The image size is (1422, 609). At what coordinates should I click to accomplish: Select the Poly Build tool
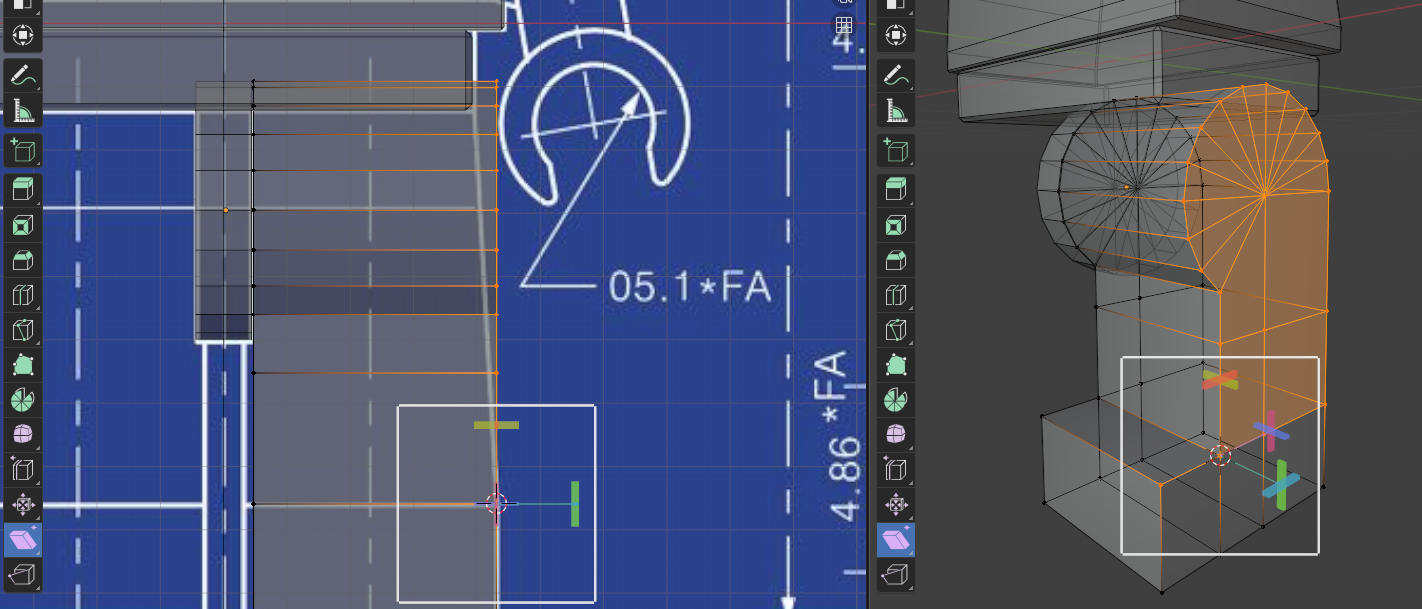coord(22,365)
